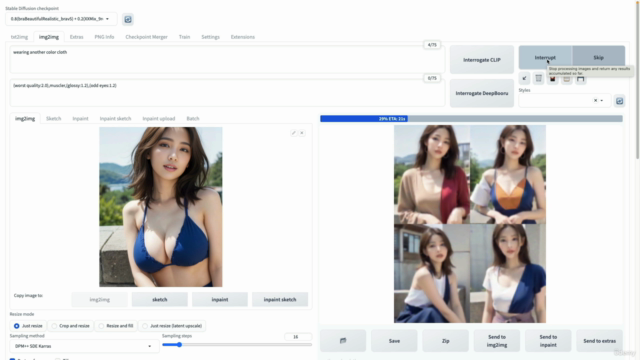Click the Zip button
Viewport: 640px width, 360px height.
(x=446, y=340)
